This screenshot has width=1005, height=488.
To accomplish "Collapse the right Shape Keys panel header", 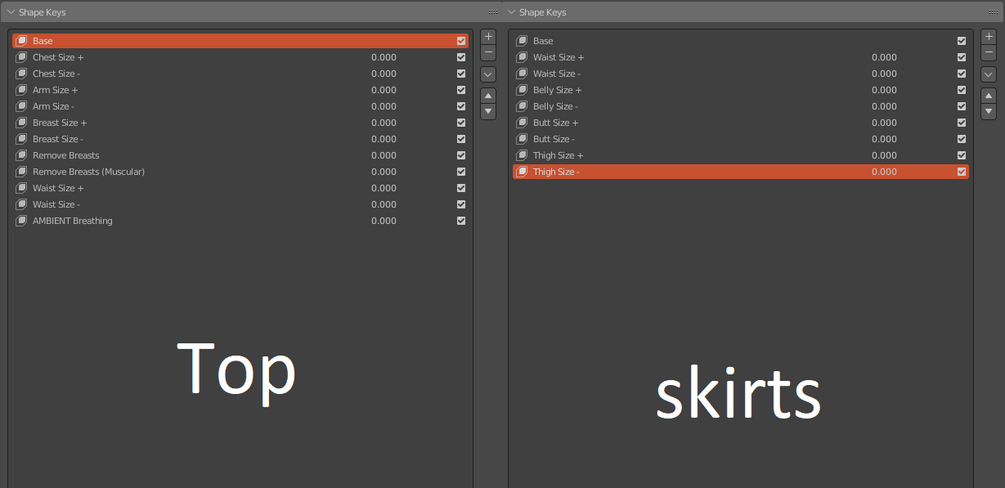I will tap(511, 12).
